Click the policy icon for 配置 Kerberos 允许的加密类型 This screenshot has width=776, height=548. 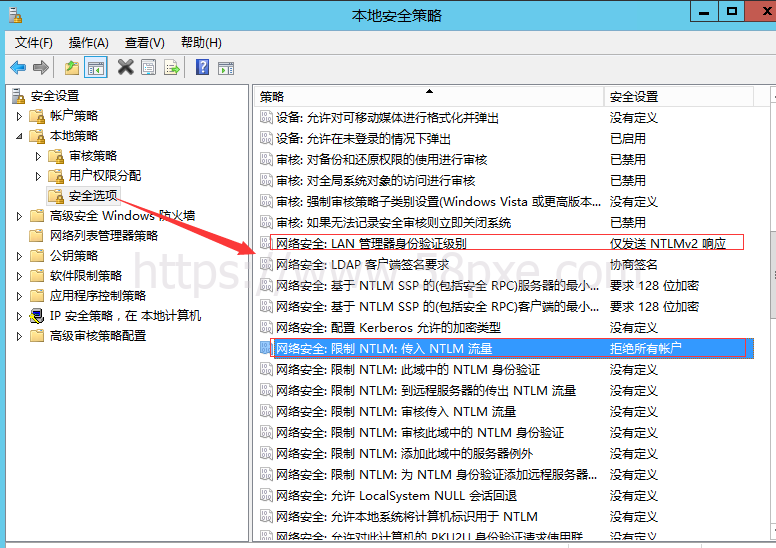(x=266, y=327)
